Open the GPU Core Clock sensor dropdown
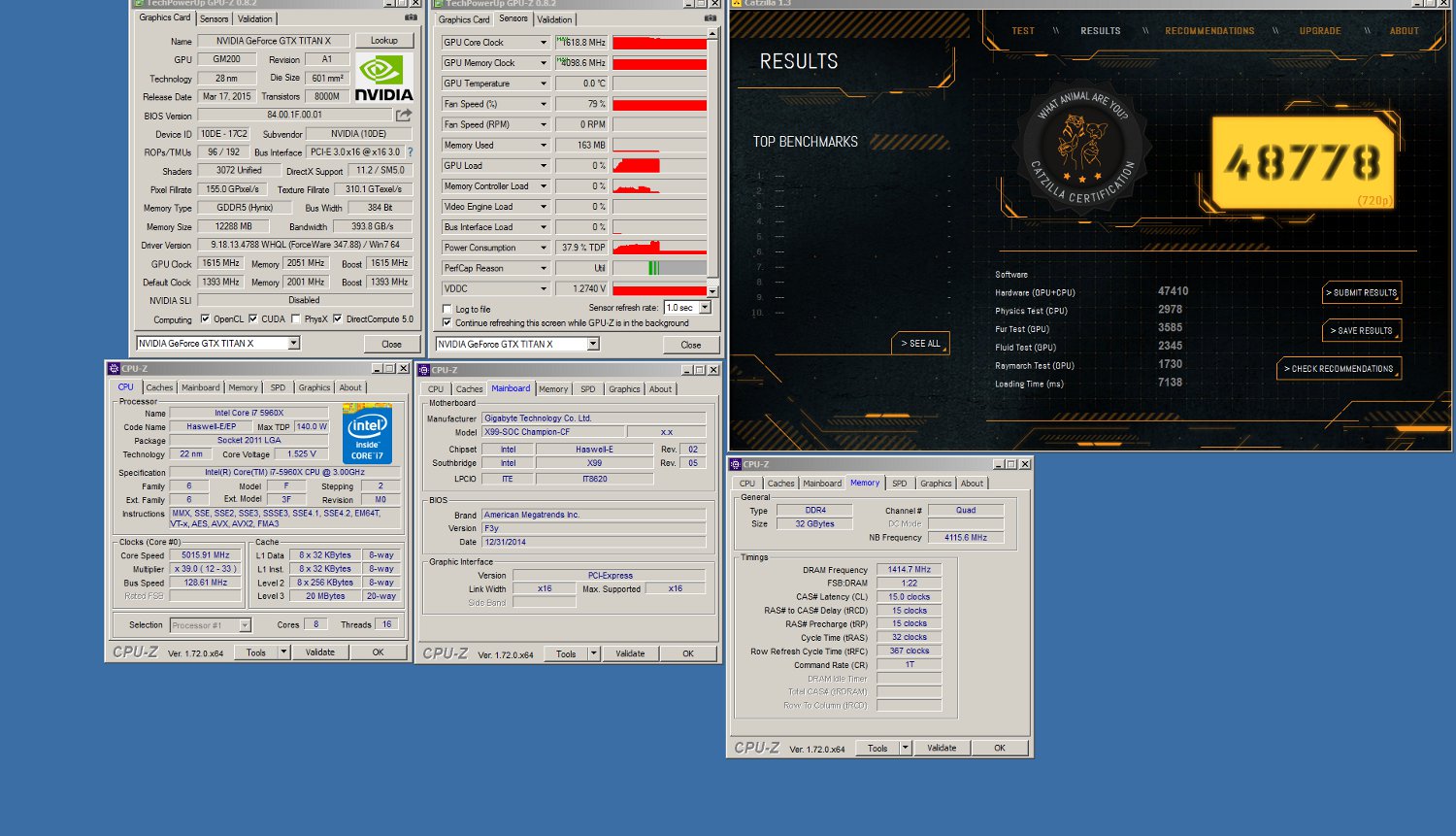Image resolution: width=1456 pixels, height=836 pixels. [x=544, y=43]
